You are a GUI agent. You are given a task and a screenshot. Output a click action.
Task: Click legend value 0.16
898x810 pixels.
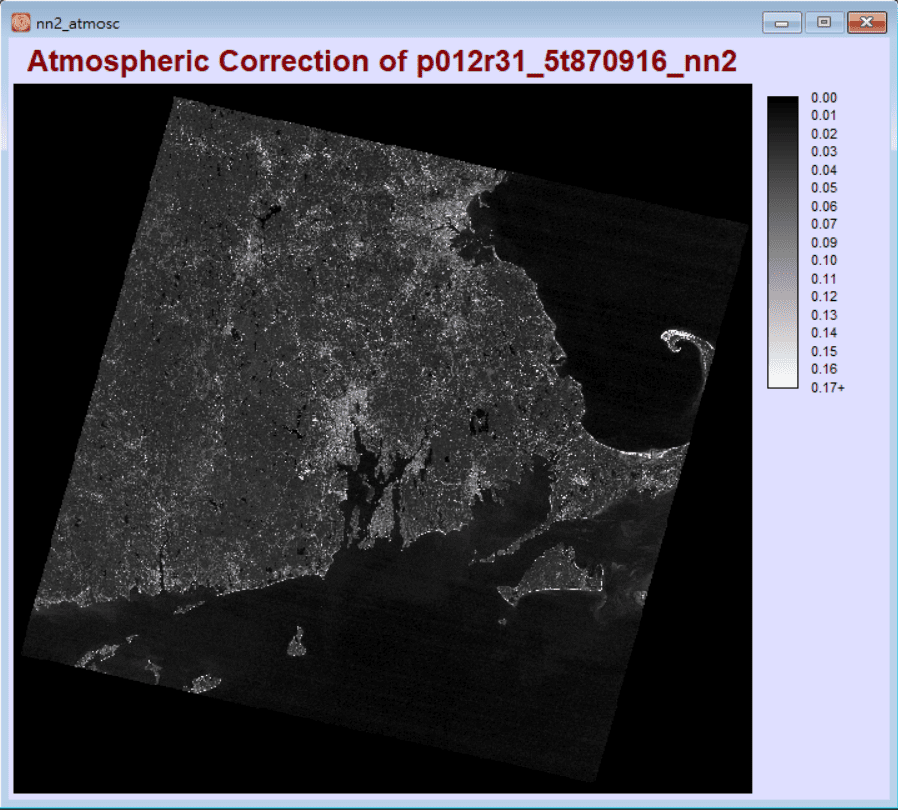[824, 369]
